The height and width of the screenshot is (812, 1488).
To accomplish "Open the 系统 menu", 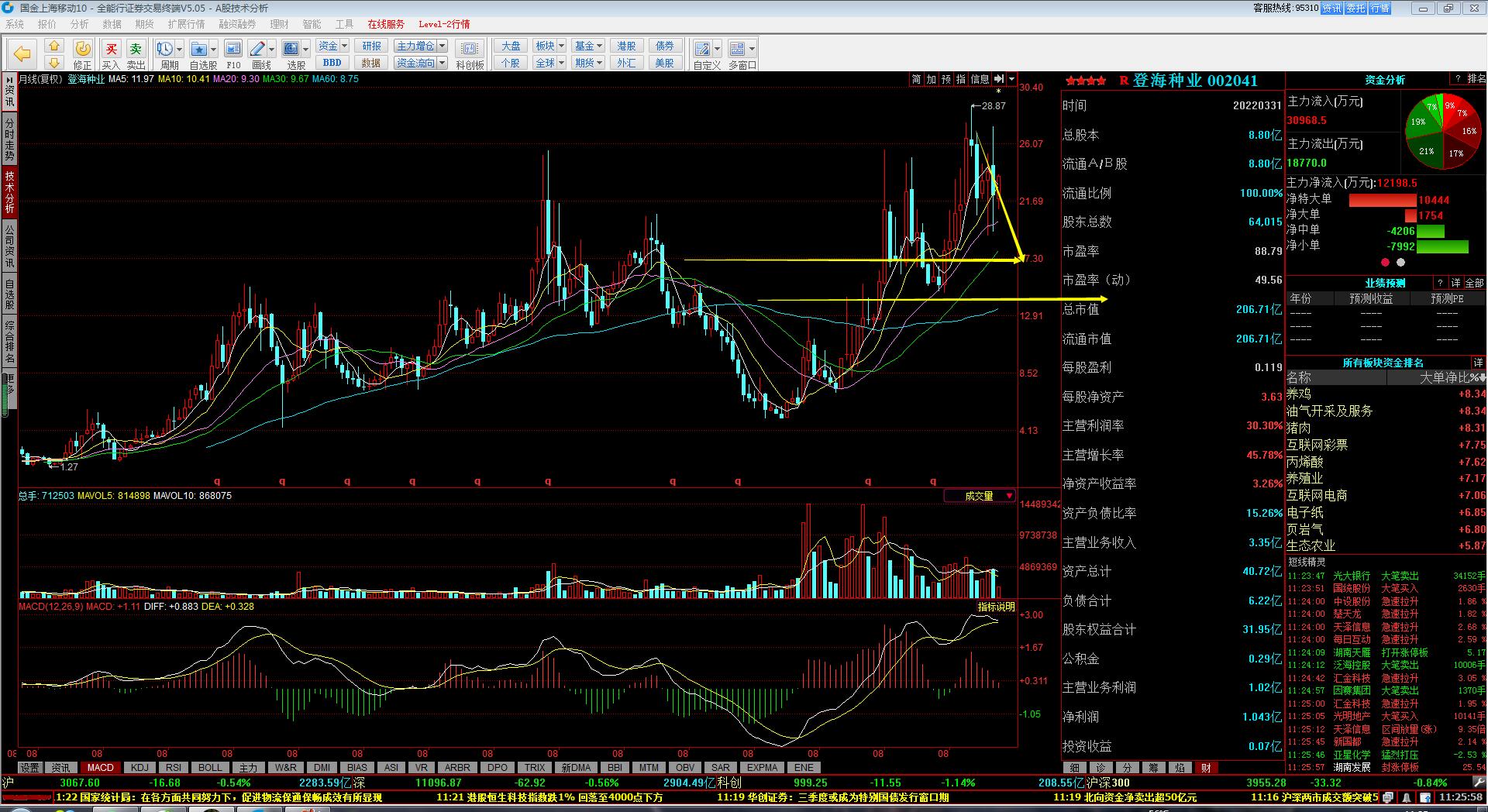I will pyautogui.click(x=15, y=25).
